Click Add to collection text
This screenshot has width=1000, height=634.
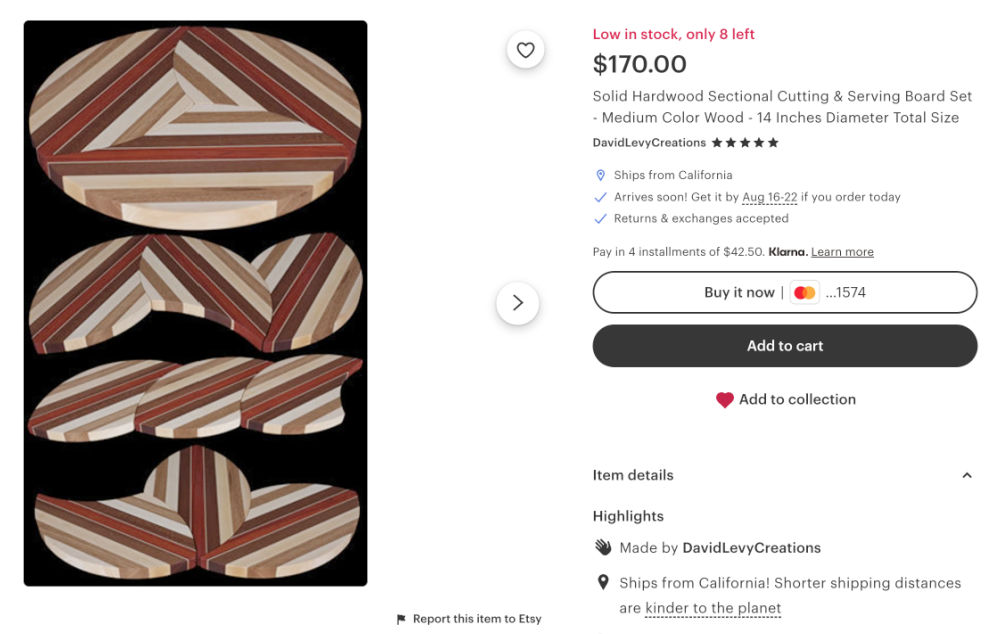pos(797,399)
